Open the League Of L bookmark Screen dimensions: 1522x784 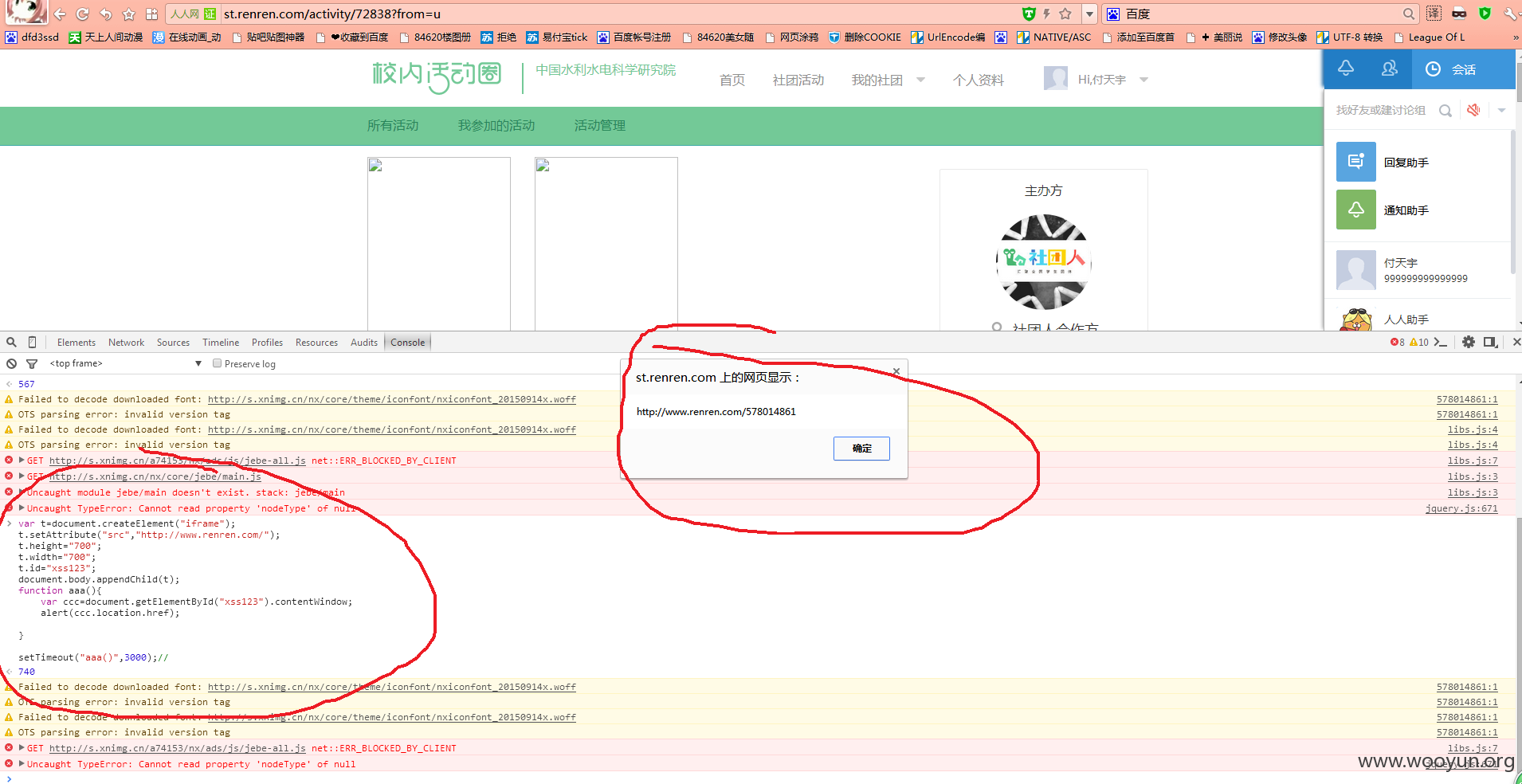coord(1430,37)
